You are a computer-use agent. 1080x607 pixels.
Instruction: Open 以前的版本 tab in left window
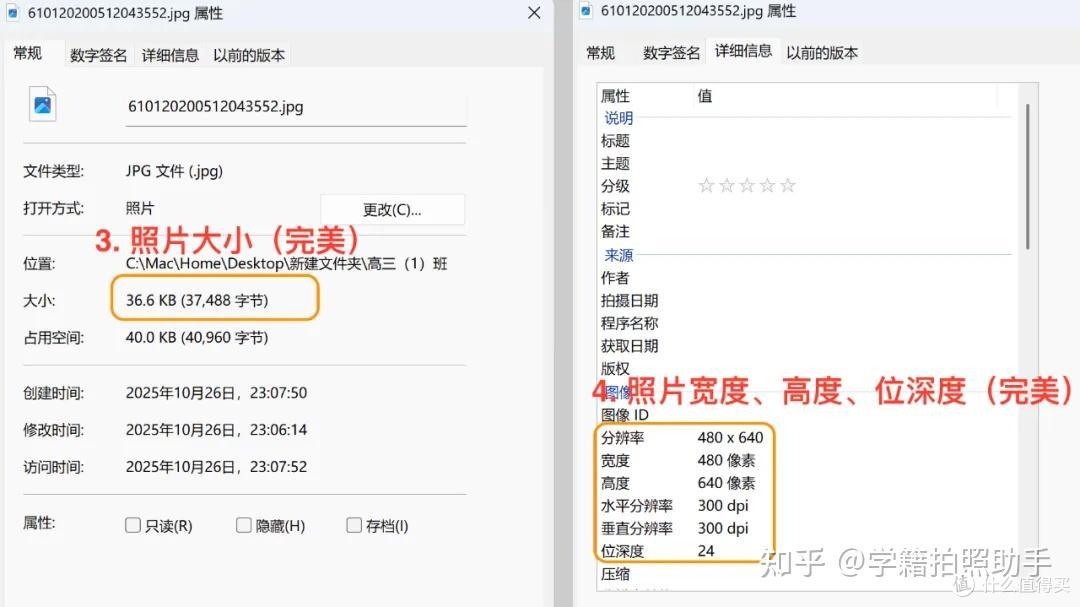[x=249, y=55]
